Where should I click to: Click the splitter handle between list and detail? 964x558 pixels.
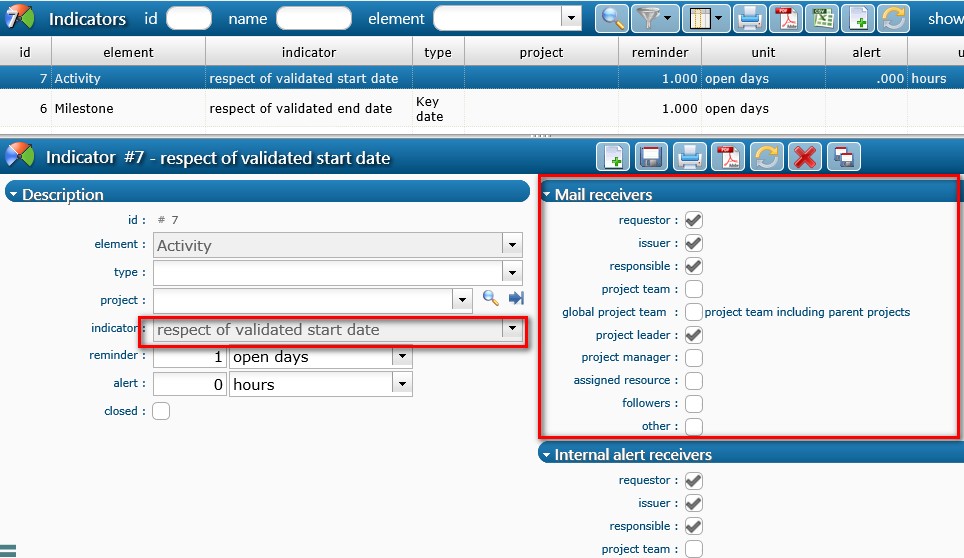[541, 136]
